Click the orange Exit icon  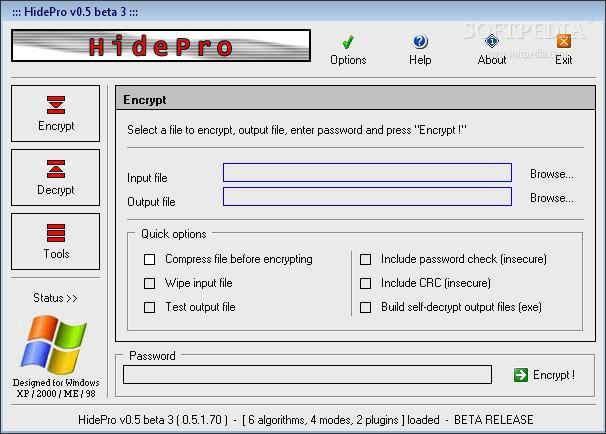(563, 50)
